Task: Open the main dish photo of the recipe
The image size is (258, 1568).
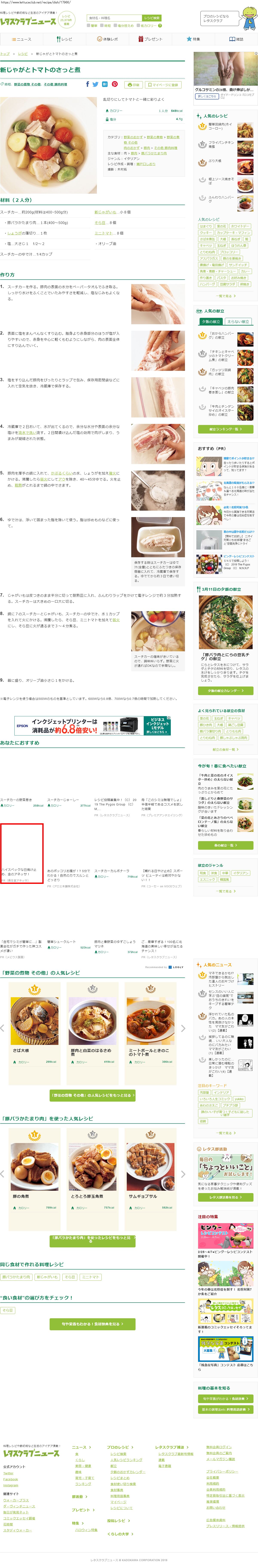Action: [49, 145]
